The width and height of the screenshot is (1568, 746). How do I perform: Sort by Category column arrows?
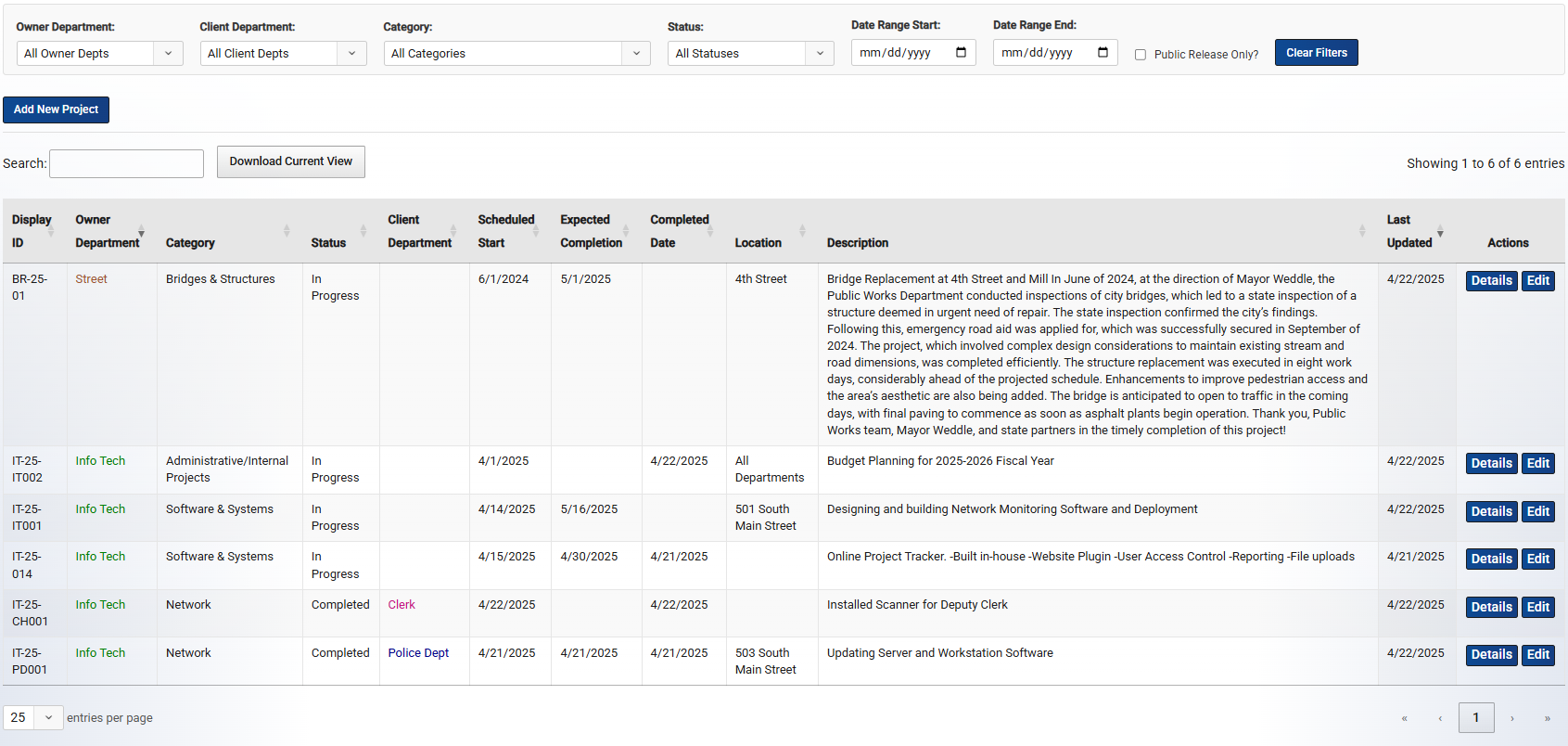(287, 231)
